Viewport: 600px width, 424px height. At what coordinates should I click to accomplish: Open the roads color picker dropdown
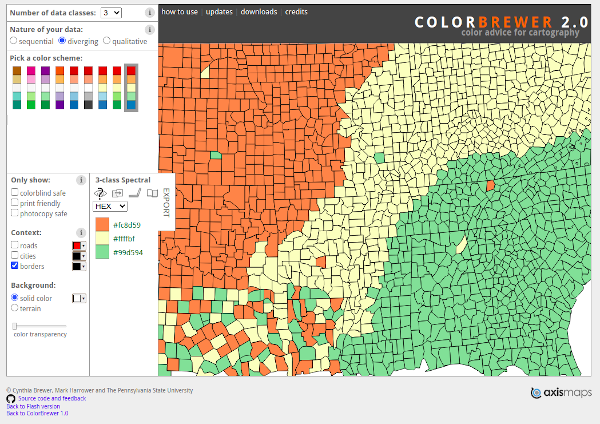click(79, 246)
